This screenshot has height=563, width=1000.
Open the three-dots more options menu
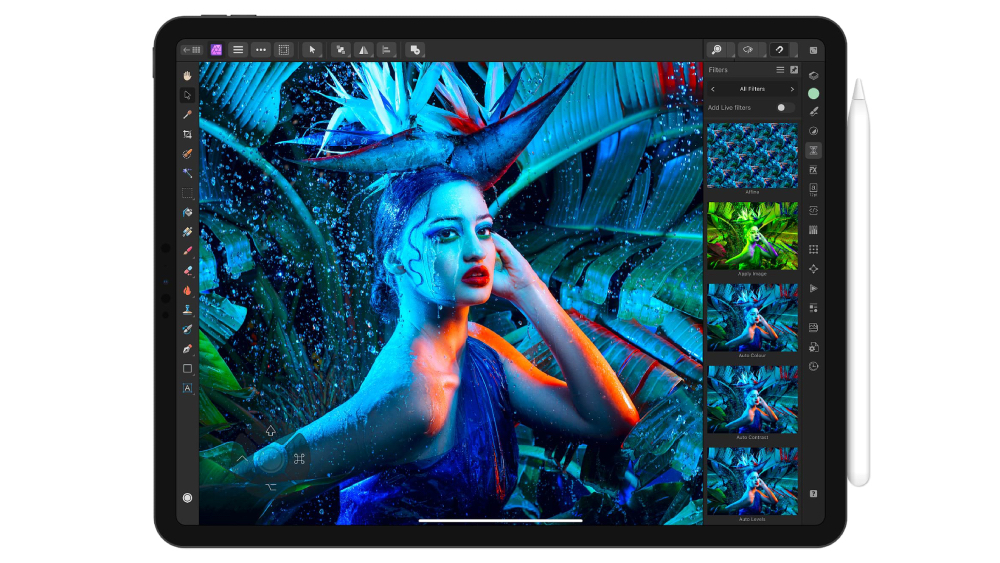(260, 49)
